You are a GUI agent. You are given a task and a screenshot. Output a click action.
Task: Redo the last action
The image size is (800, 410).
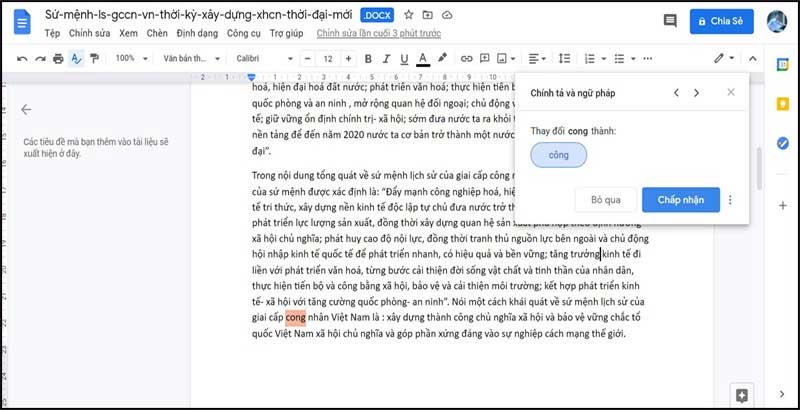click(x=40, y=59)
